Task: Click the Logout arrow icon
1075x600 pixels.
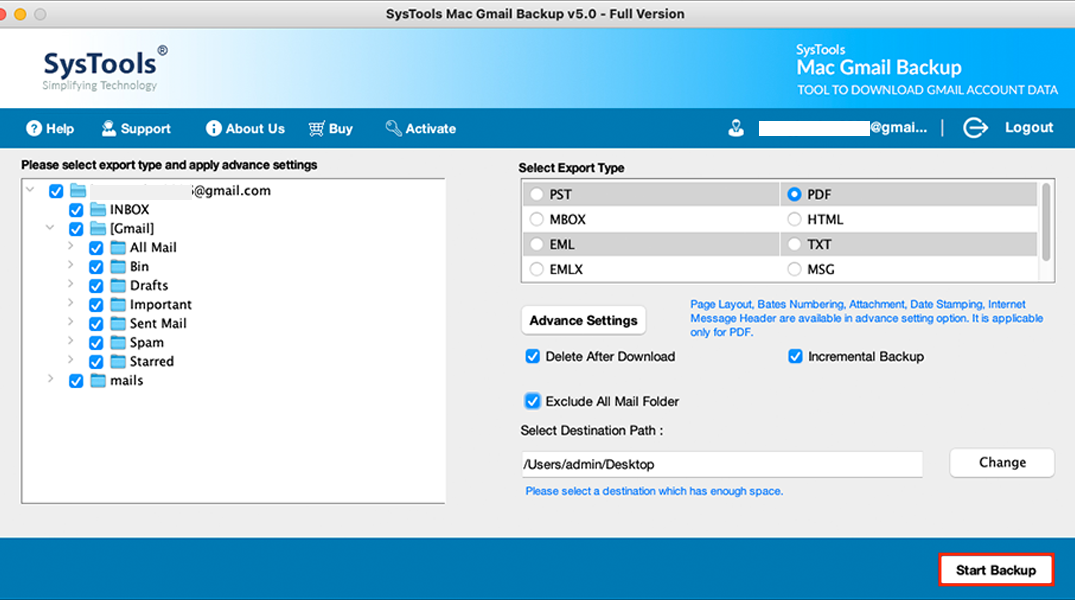Action: coord(975,128)
